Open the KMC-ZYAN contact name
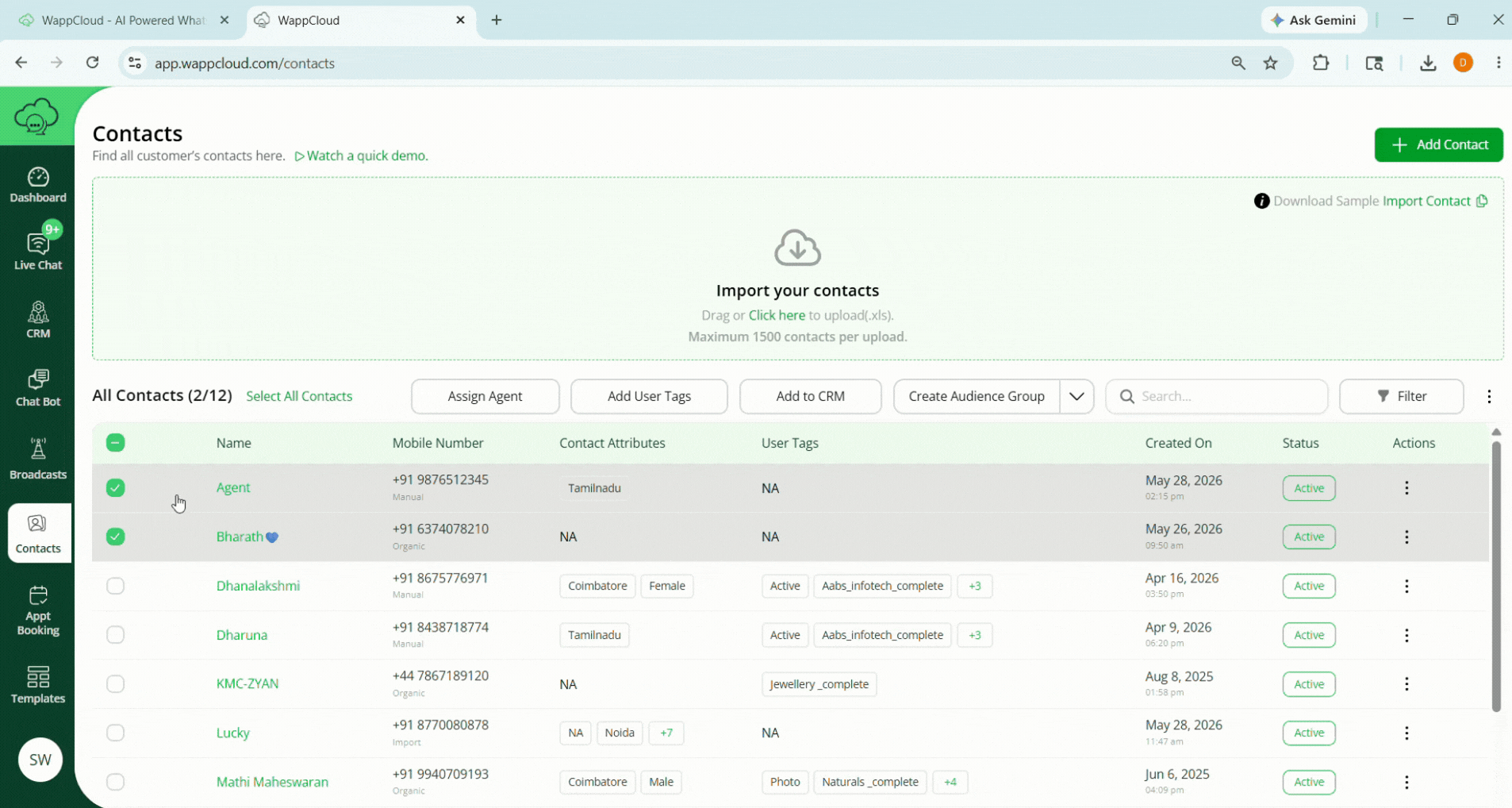 [248, 683]
